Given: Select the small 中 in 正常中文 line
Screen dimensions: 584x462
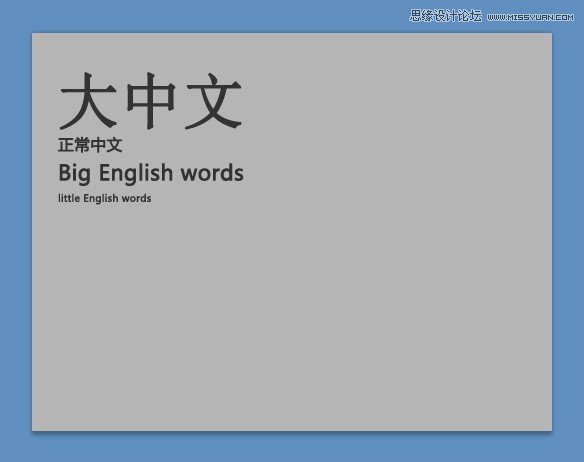Looking at the screenshot, I should (98, 145).
